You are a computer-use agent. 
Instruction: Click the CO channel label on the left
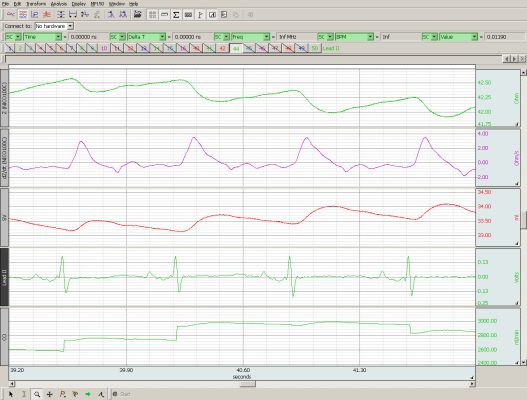(x=4, y=337)
